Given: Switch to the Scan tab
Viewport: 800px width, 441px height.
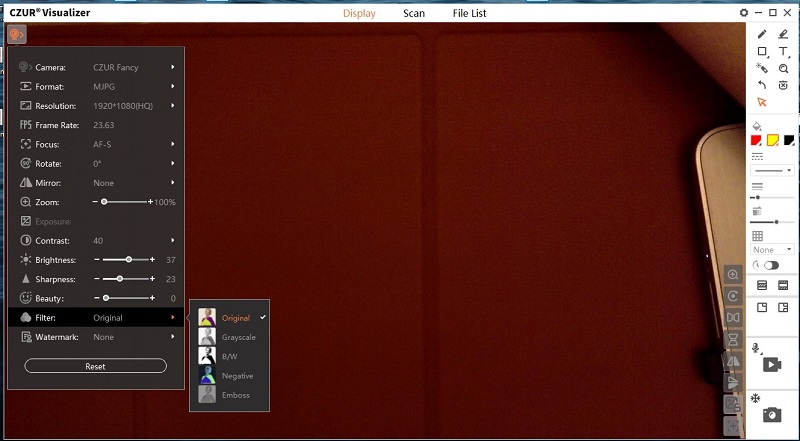Looking at the screenshot, I should 413,13.
